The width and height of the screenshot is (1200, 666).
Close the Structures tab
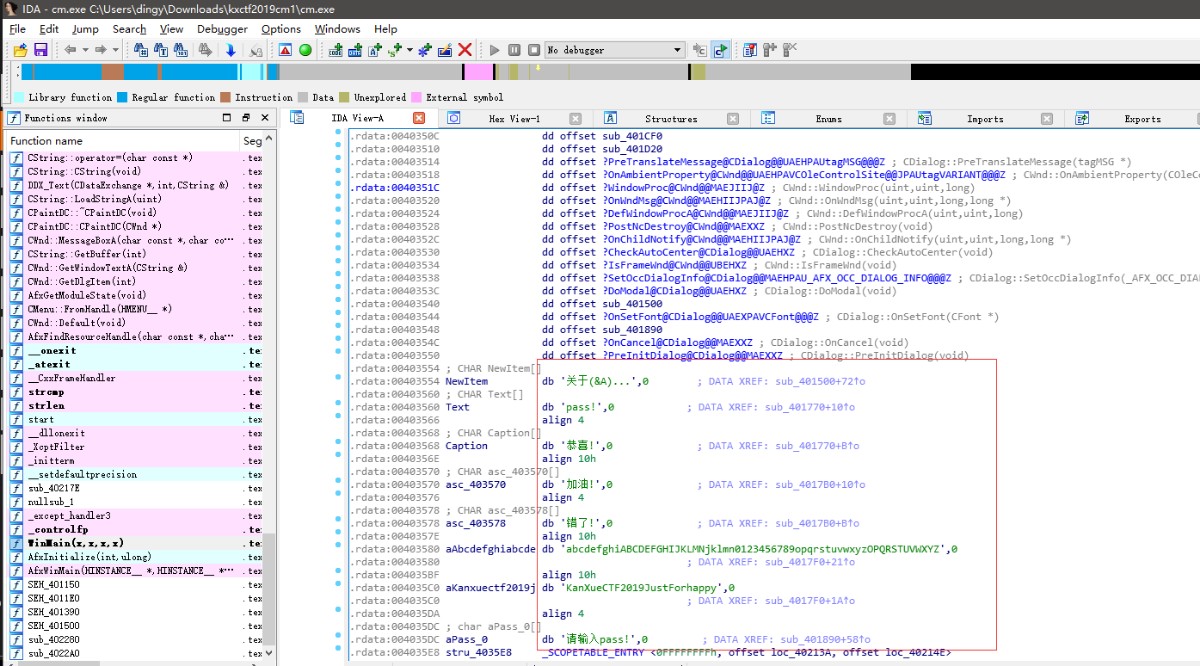pyautogui.click(x=733, y=119)
